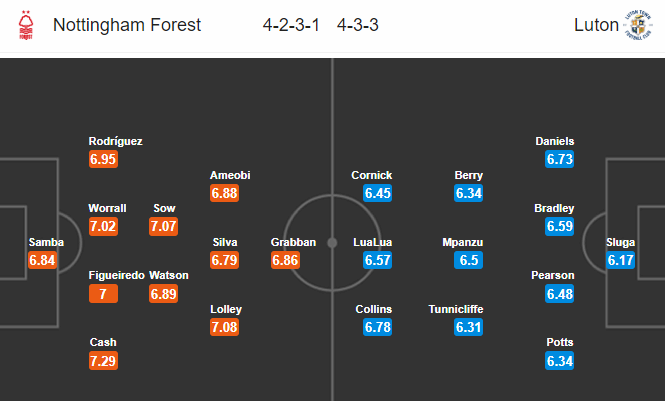This screenshot has height=401, width=665.
Task: Click the 4-3-3 formation label
Action: click(358, 25)
